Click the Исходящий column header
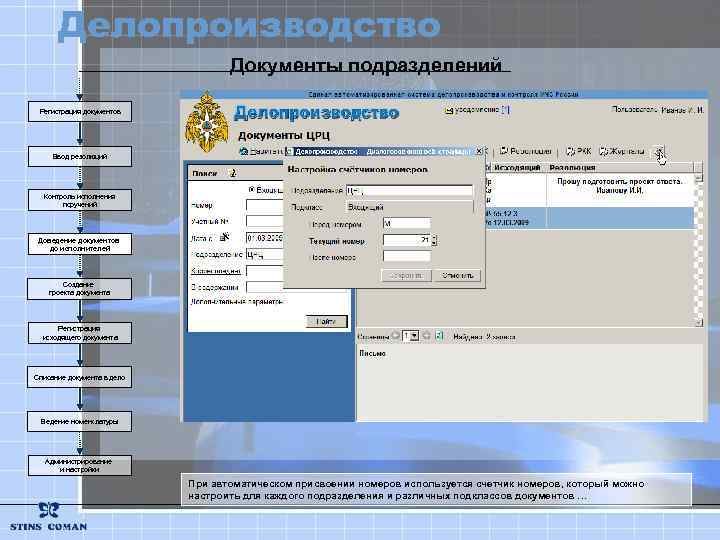720x540 pixels. point(517,168)
